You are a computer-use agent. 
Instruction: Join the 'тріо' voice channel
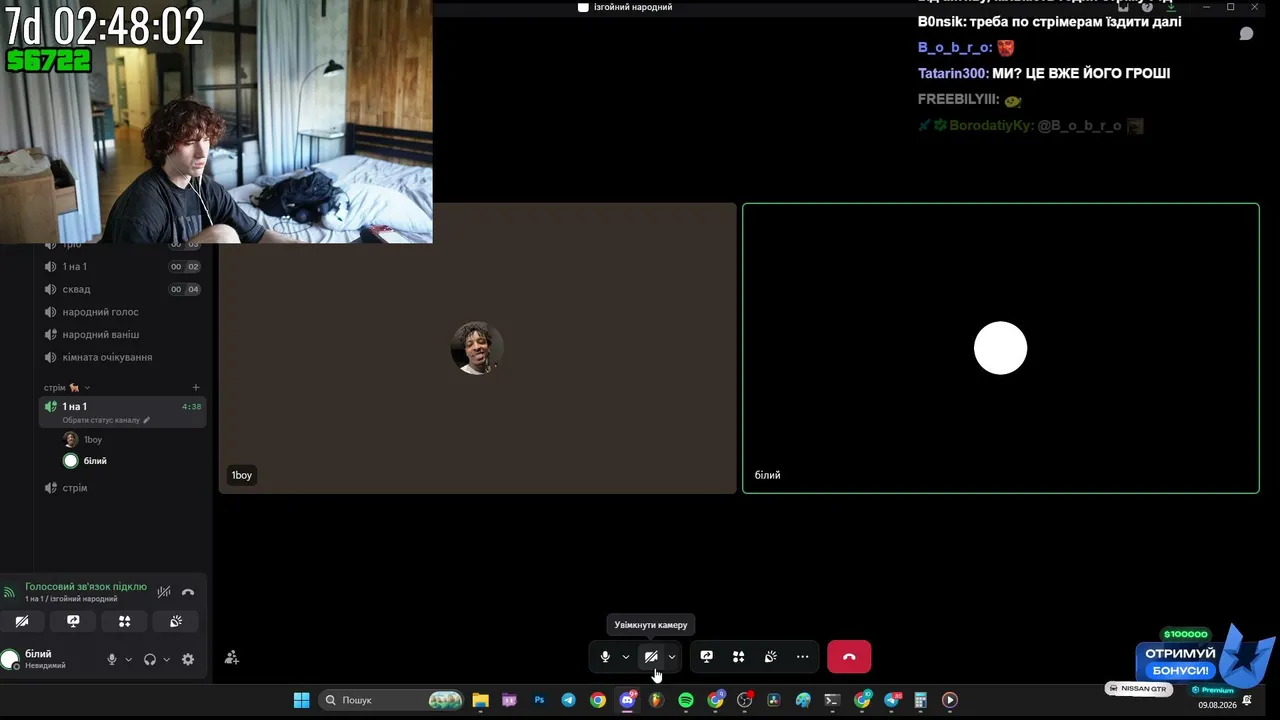(x=122, y=244)
